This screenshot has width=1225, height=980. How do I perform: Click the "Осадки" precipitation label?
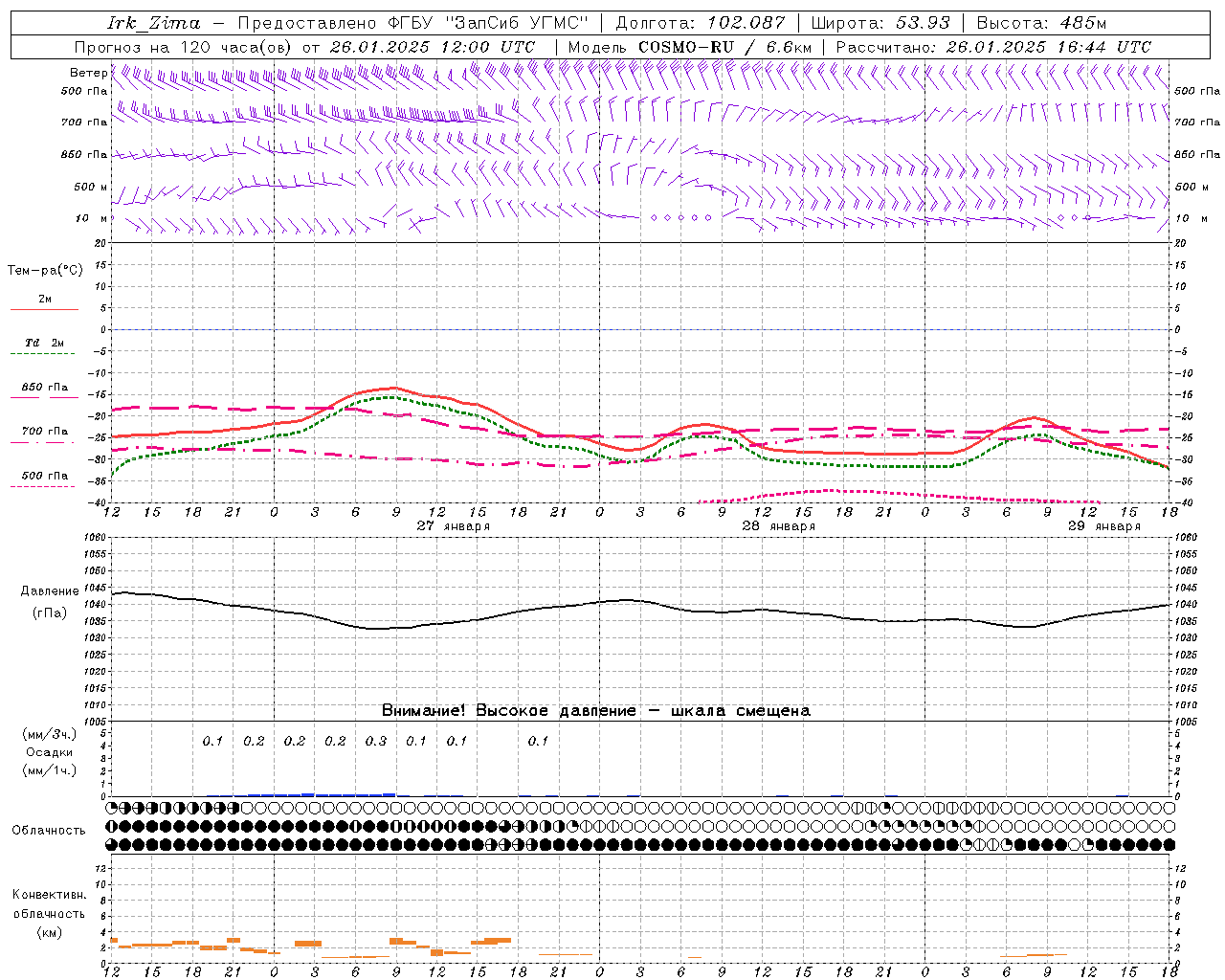point(50,752)
